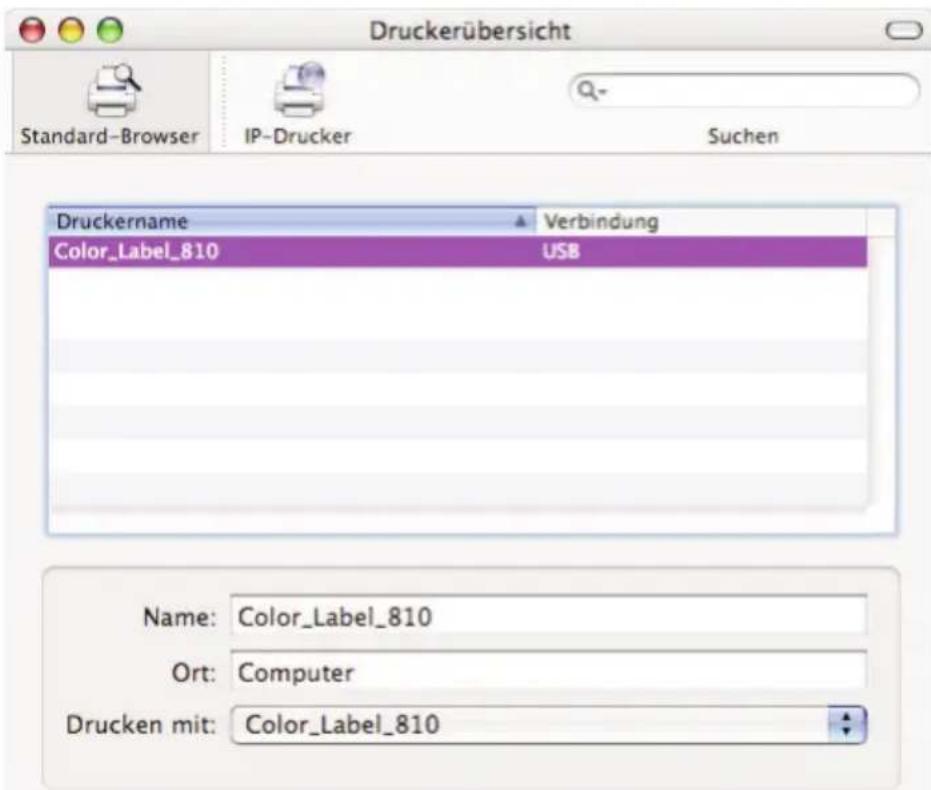Edit the Ort field Computer
Screen dimensions: 931x790
tap(549, 672)
